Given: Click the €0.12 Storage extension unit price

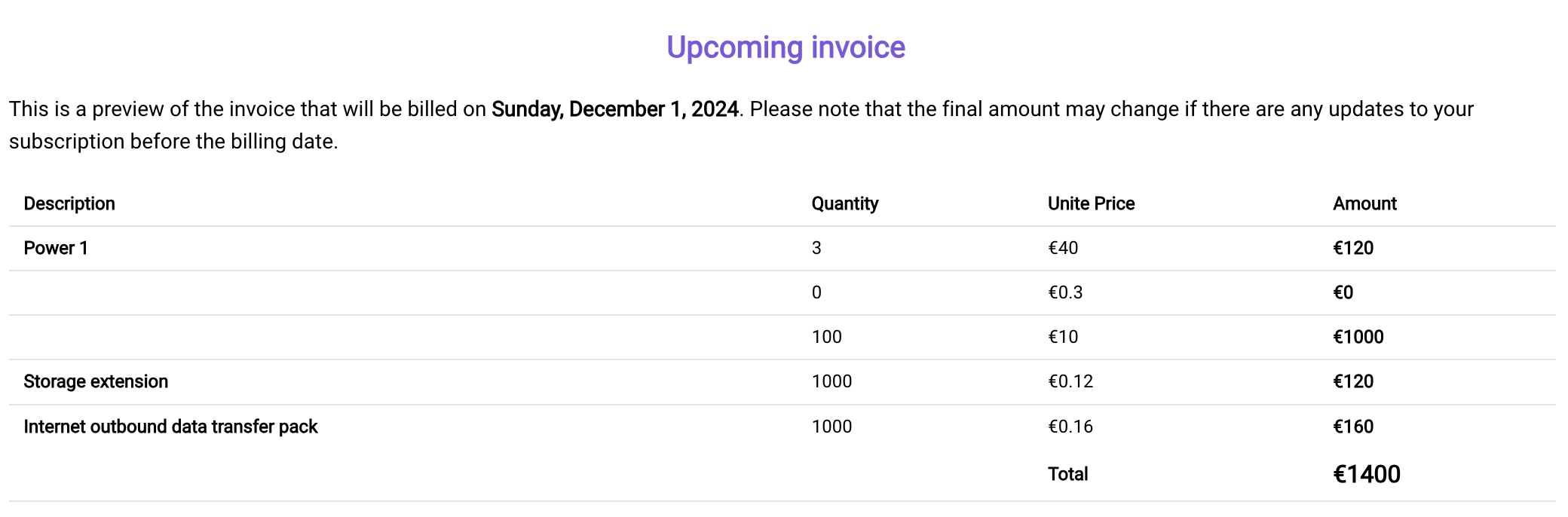Looking at the screenshot, I should click(x=1070, y=381).
